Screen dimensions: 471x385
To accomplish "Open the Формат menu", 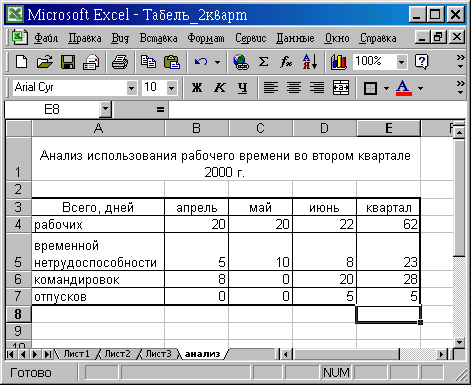I will point(206,38).
